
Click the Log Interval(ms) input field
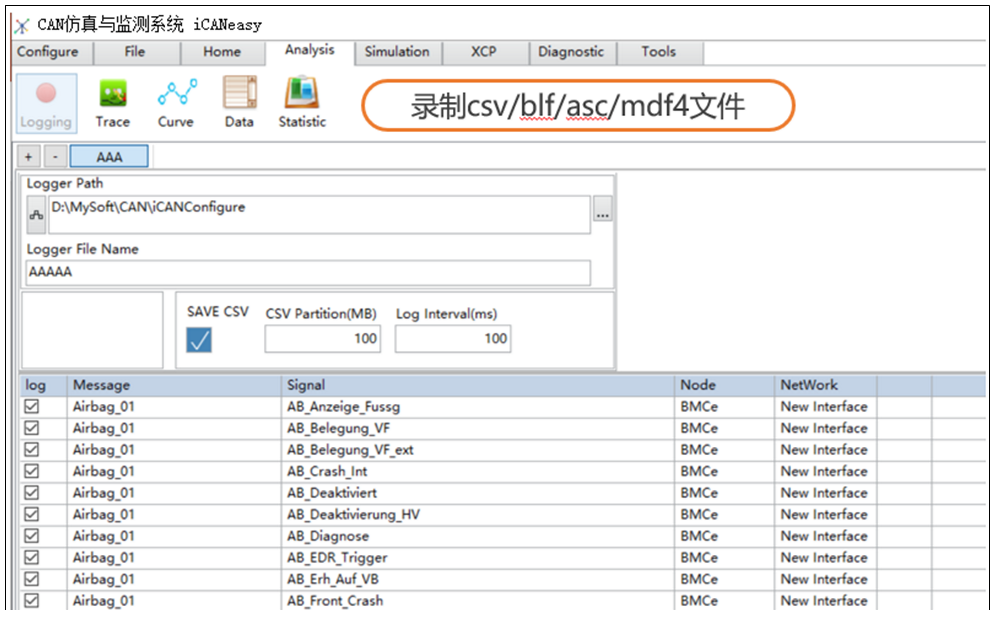tap(452, 339)
